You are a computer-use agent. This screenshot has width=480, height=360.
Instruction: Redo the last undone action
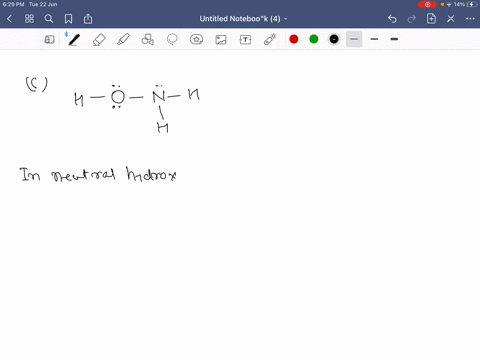point(412,19)
